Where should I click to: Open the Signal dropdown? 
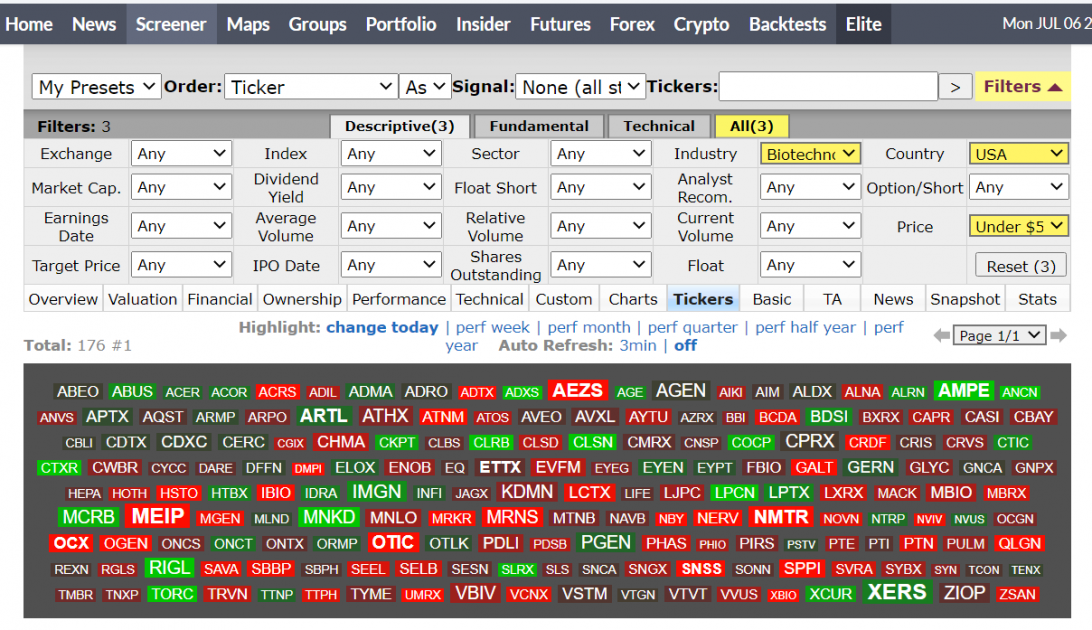pyautogui.click(x=580, y=87)
